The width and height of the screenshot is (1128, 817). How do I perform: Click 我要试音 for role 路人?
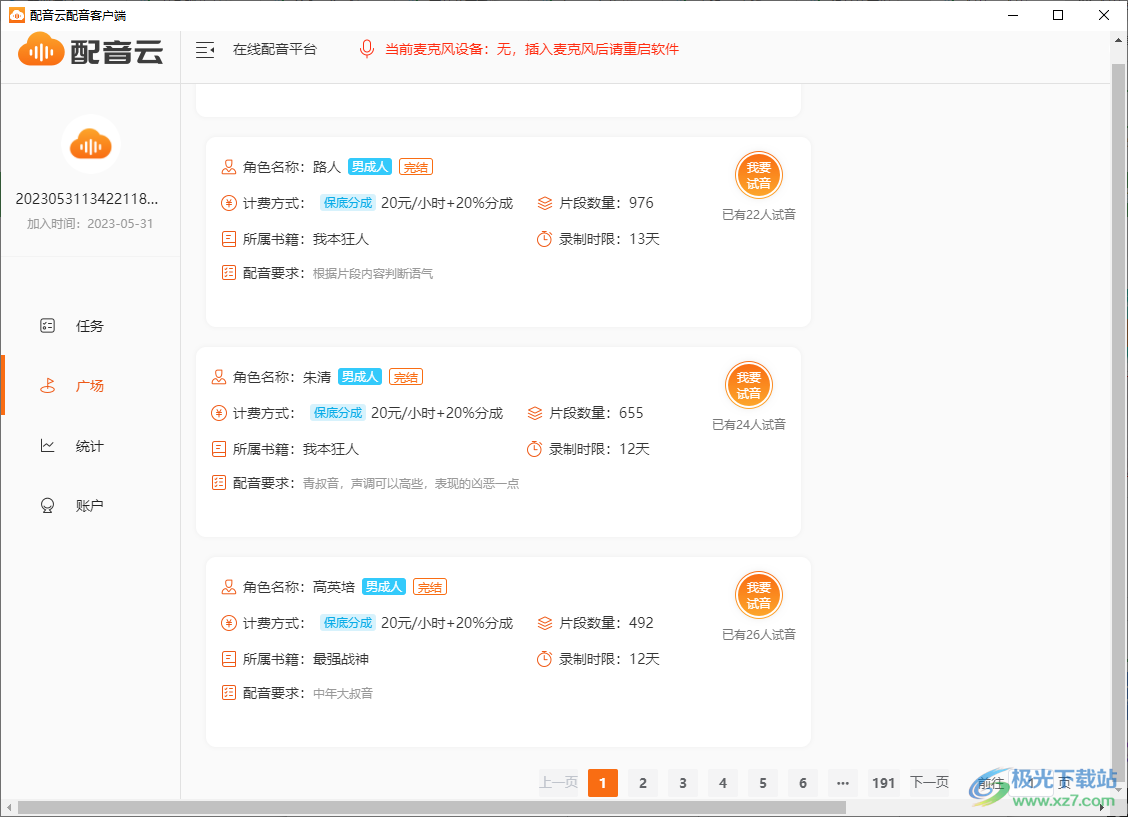click(x=759, y=175)
